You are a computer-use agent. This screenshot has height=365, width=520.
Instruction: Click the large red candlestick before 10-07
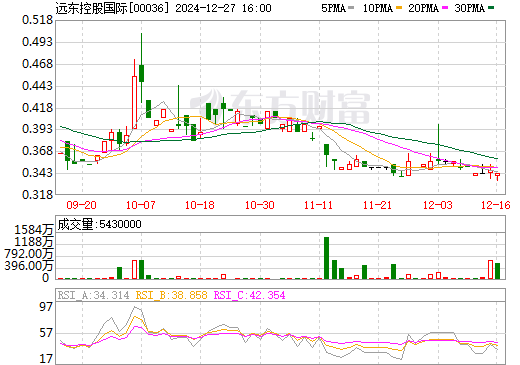tap(134, 102)
